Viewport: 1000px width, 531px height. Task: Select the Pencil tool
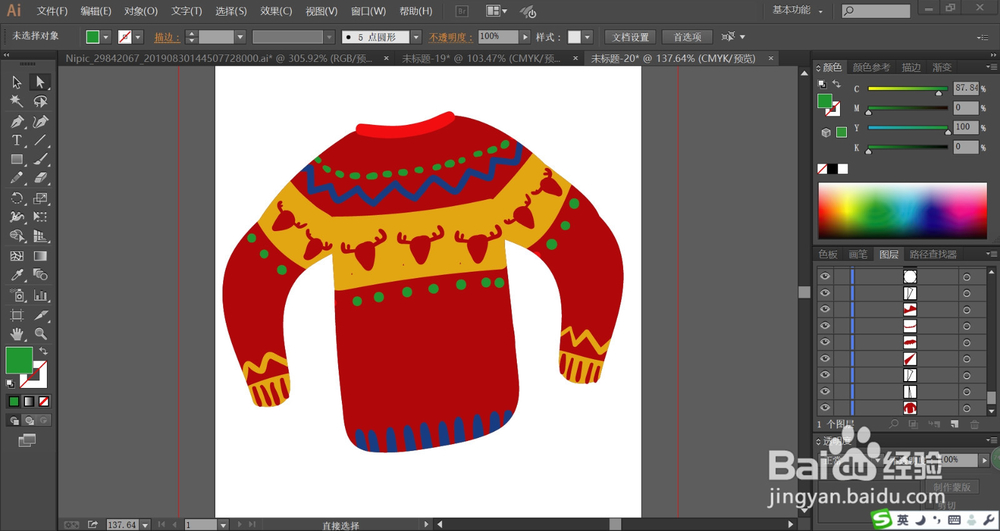[x=17, y=178]
